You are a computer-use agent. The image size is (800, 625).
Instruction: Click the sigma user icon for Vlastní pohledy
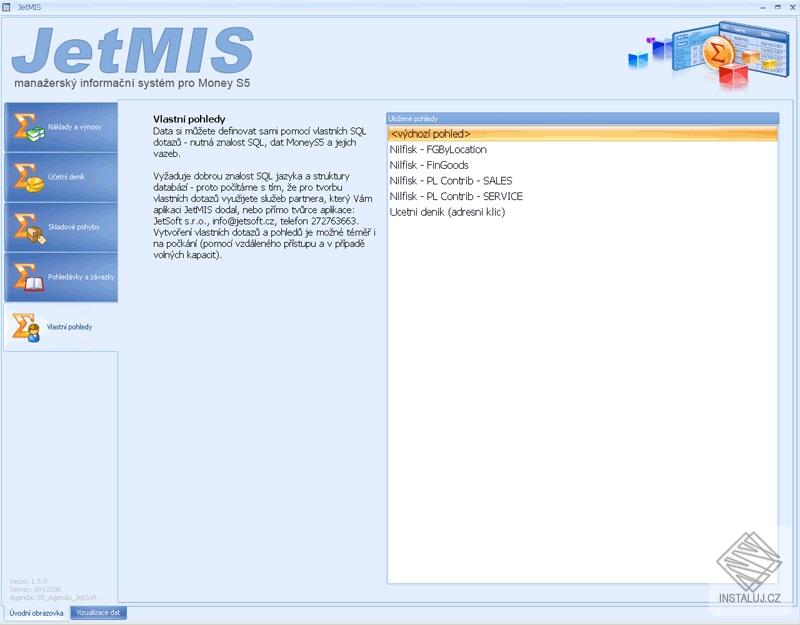click(27, 327)
